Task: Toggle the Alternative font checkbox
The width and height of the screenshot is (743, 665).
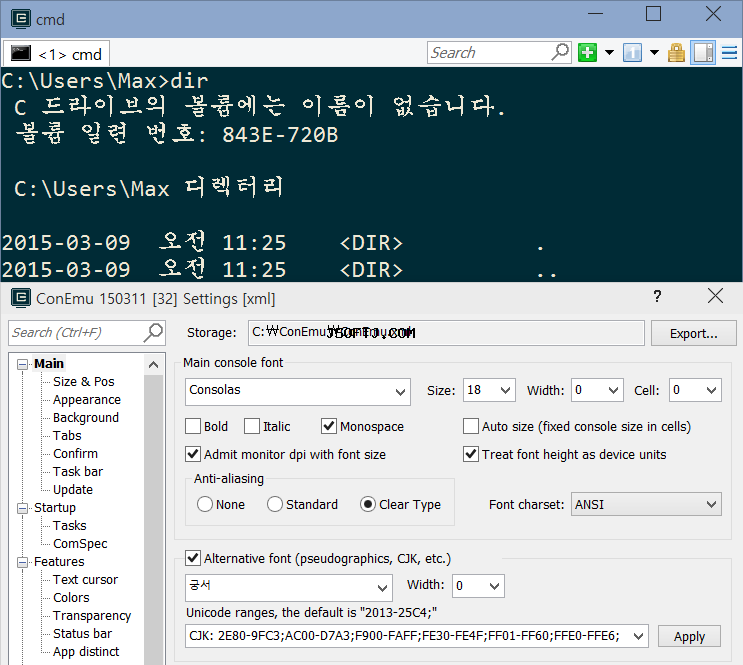Action: point(193,558)
